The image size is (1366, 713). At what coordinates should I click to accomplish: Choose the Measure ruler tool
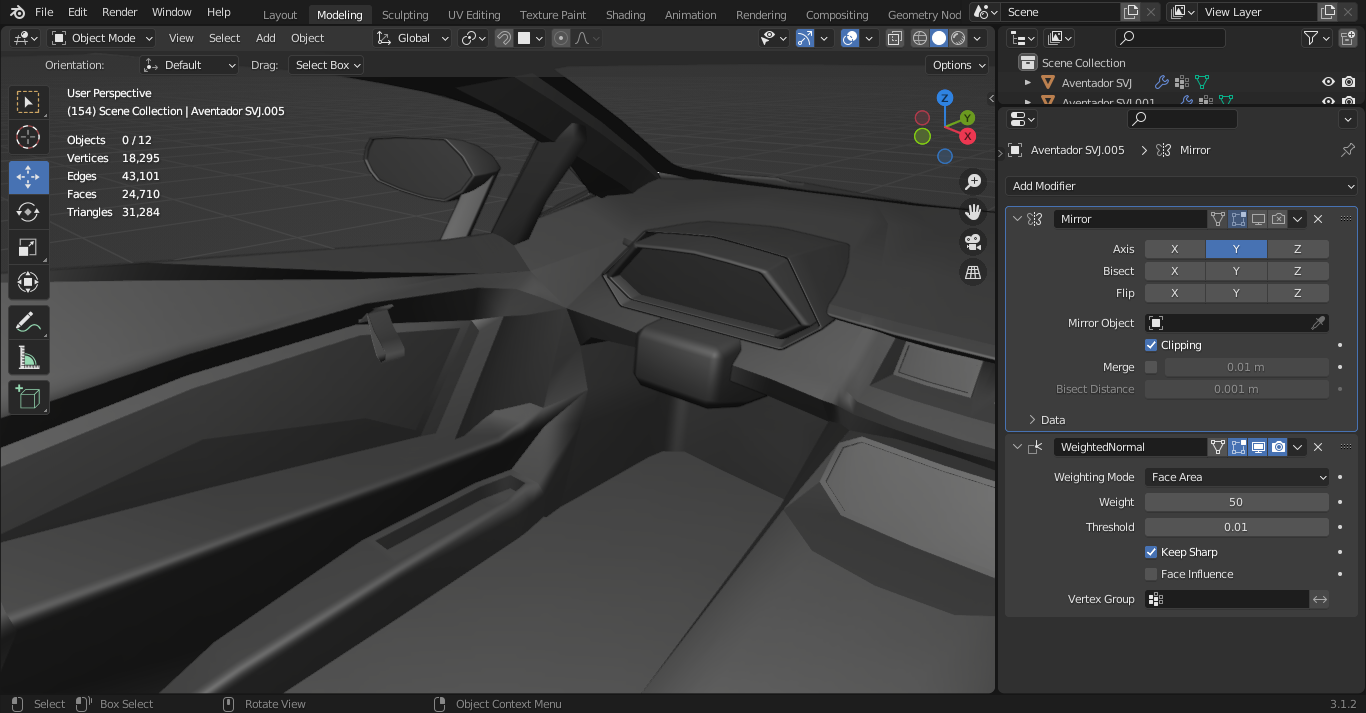pos(28,359)
